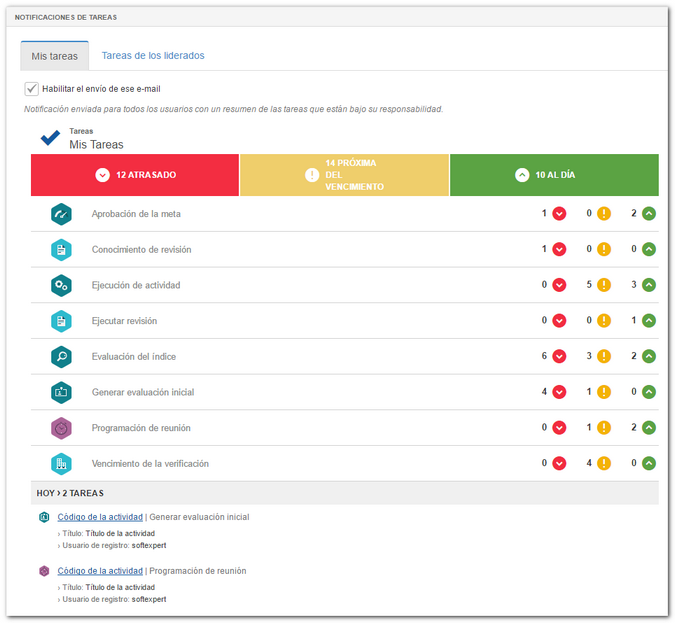The image size is (675, 623).
Task: Click green on-time icon in Aprobación de la meta row
Action: tap(649, 214)
